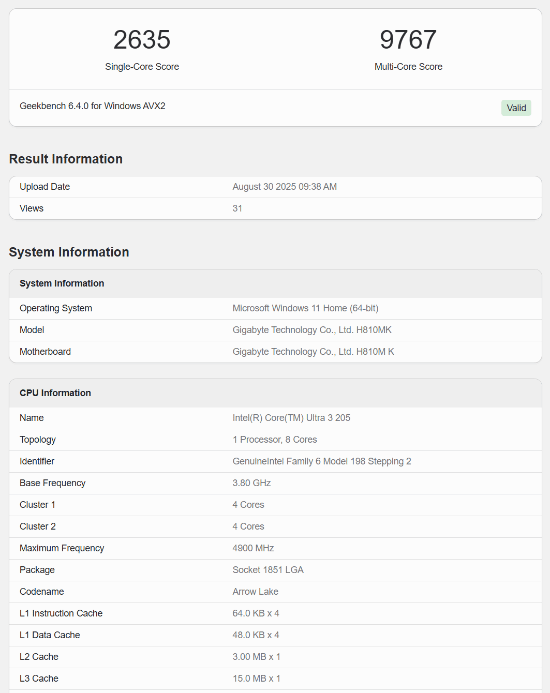This screenshot has height=693, width=550.
Task: Click the L3 Cache 15.0 MB value
Action: 256,678
